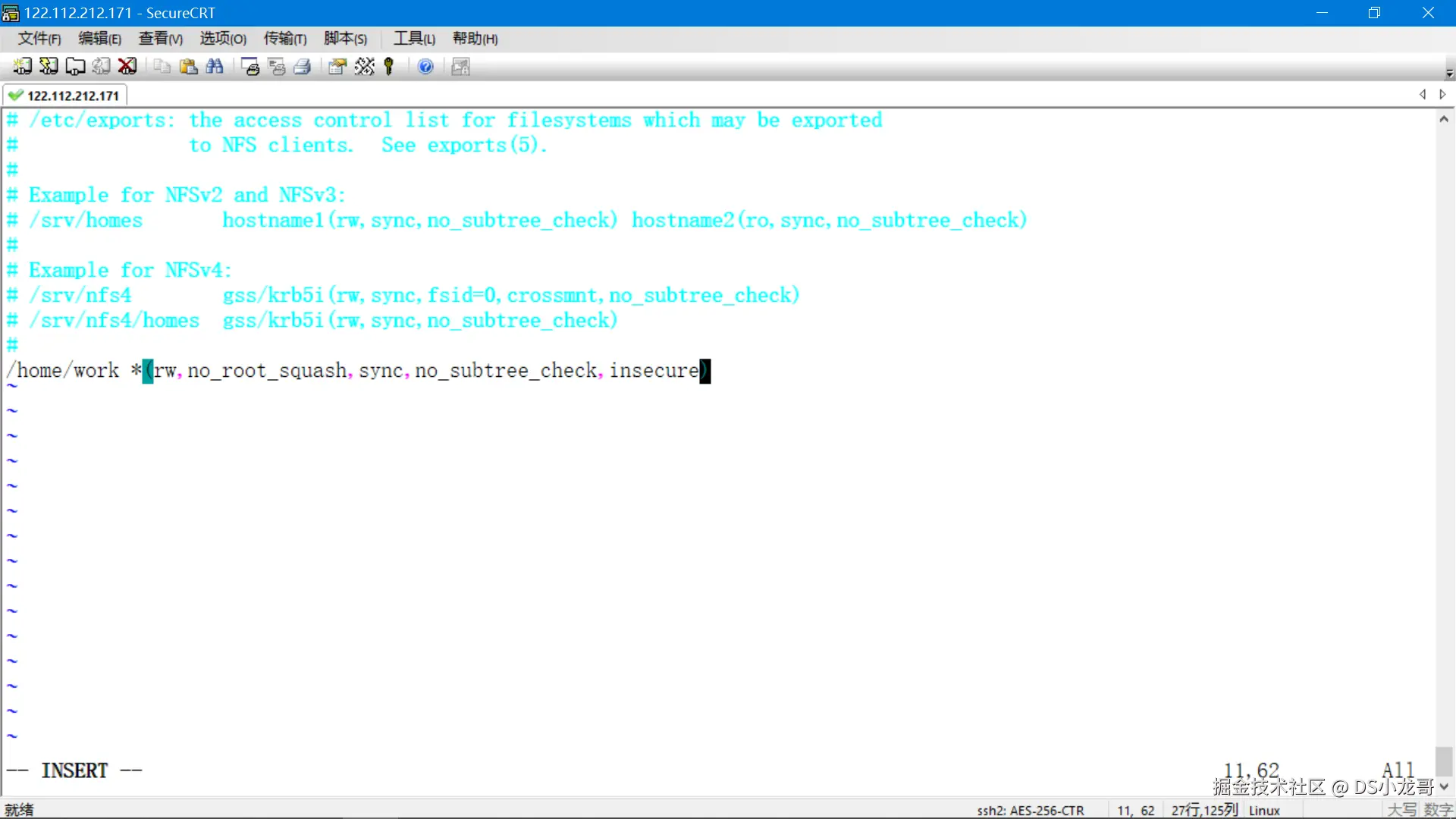1456x819 pixels.
Task: Select the Find binoculars icon
Action: point(215,67)
